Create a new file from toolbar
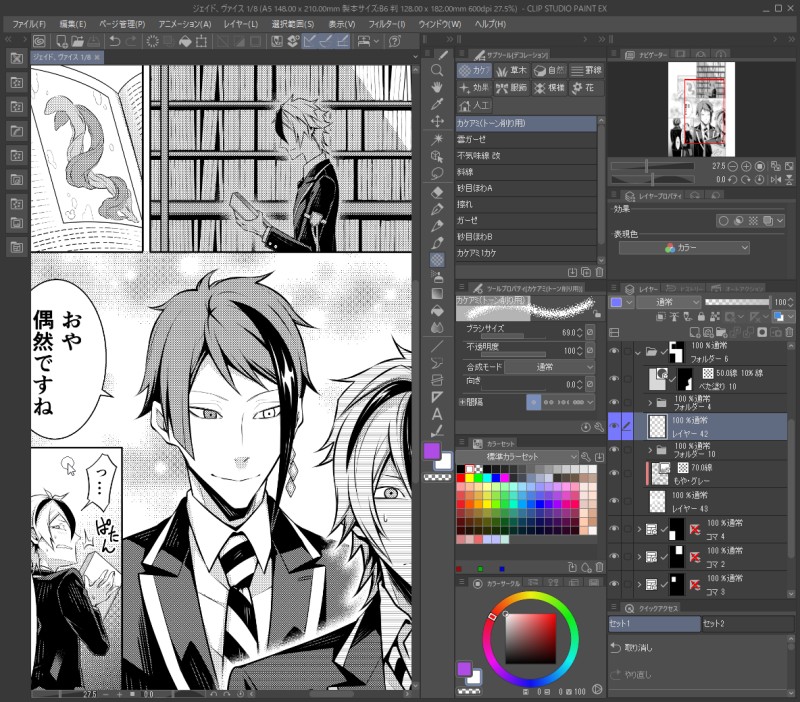The image size is (800, 702). [61, 41]
